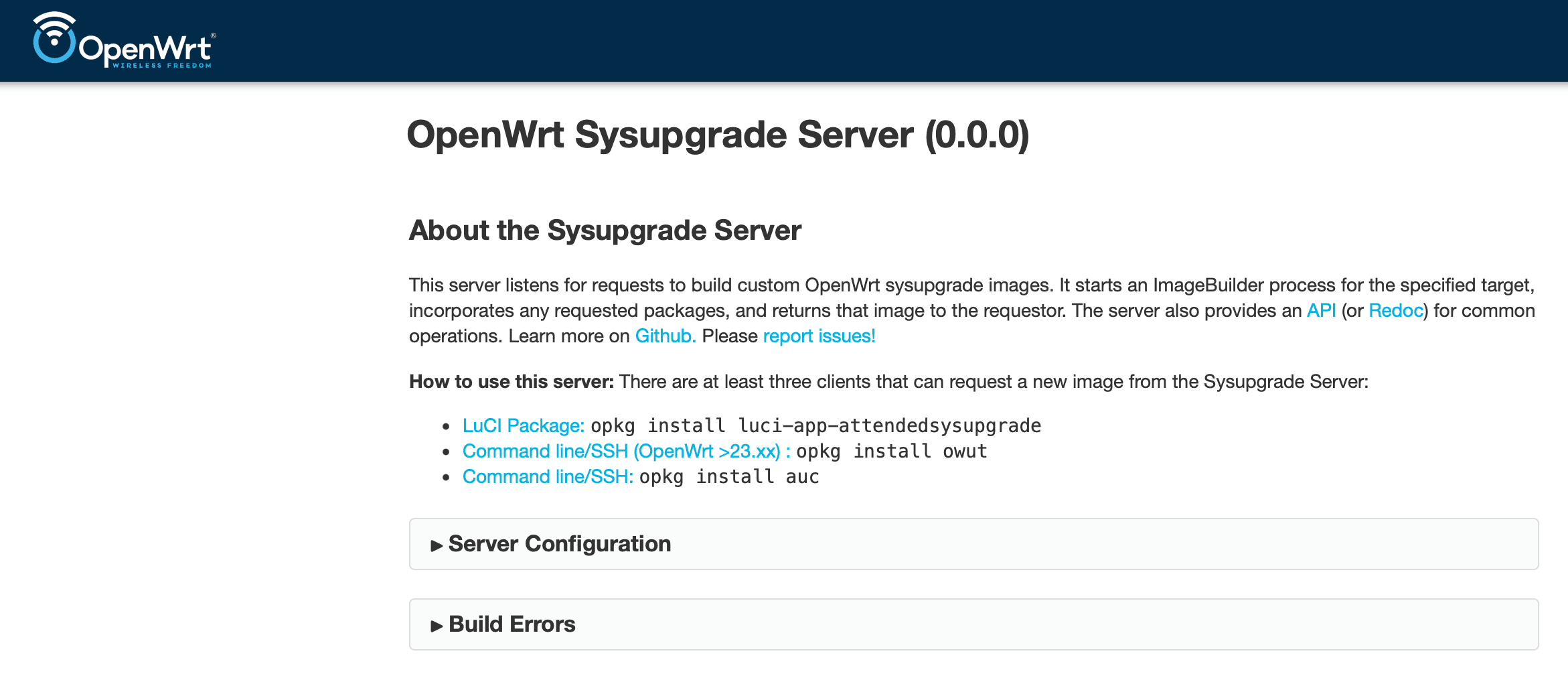1568x682 pixels.
Task: Open the API link
Action: (1321, 311)
